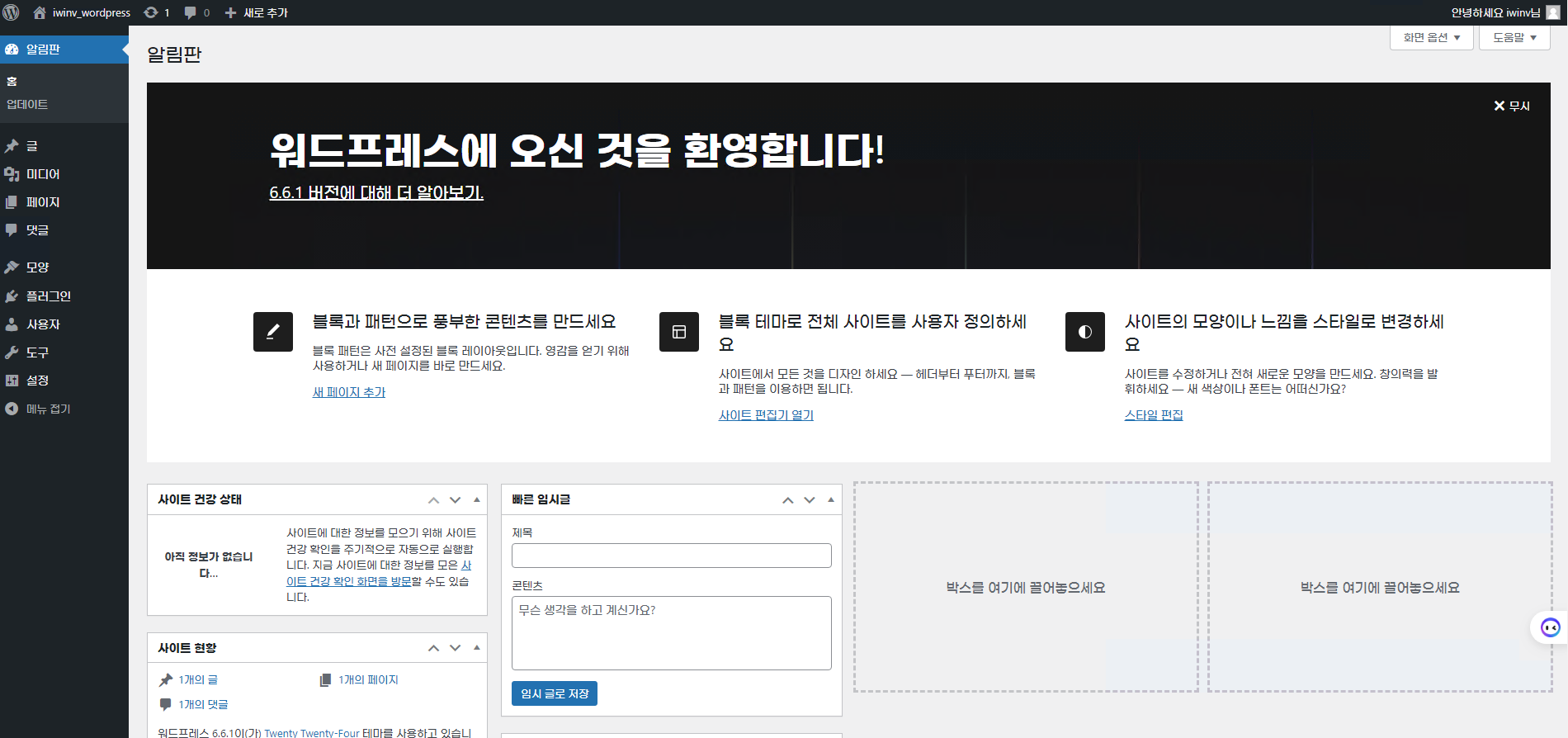Open comments bubble in admin bar

point(191,12)
